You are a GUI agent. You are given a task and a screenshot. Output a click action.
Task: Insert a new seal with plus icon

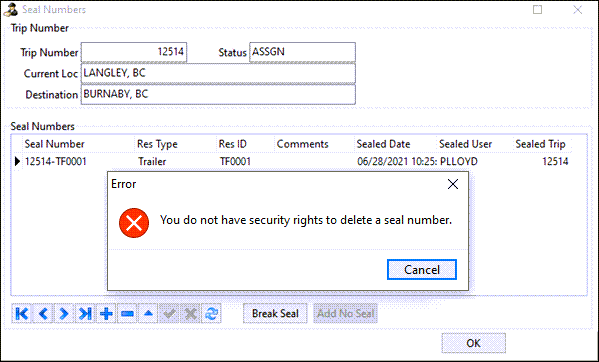pos(106,314)
